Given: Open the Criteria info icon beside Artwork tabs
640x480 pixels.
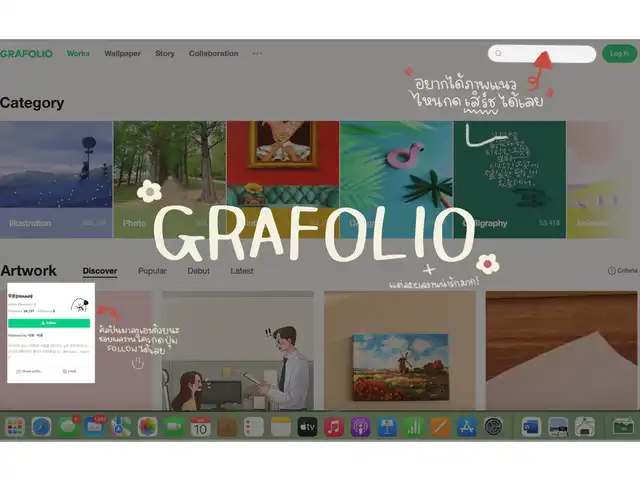Looking at the screenshot, I should pos(611,271).
